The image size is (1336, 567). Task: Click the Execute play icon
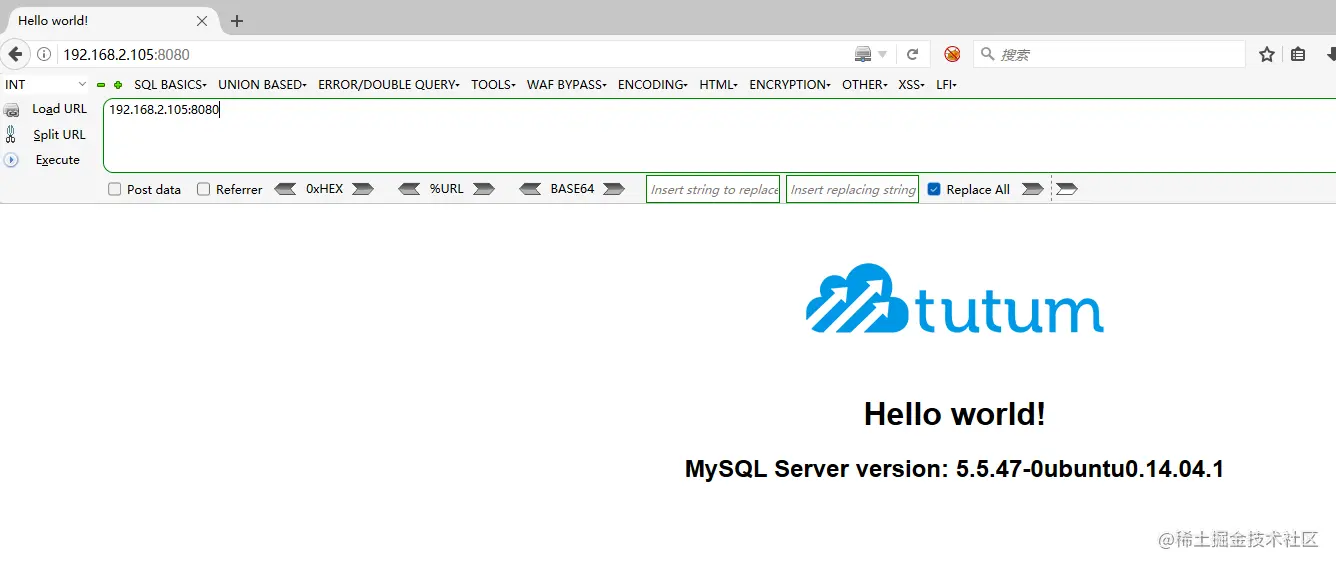[12, 160]
